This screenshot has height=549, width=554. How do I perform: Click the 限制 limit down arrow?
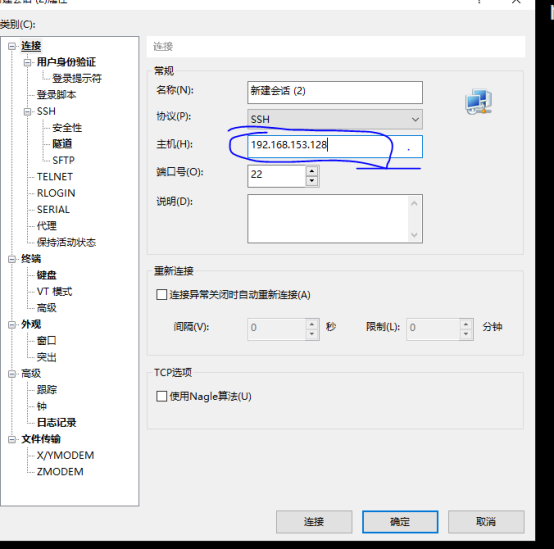tap(466, 334)
